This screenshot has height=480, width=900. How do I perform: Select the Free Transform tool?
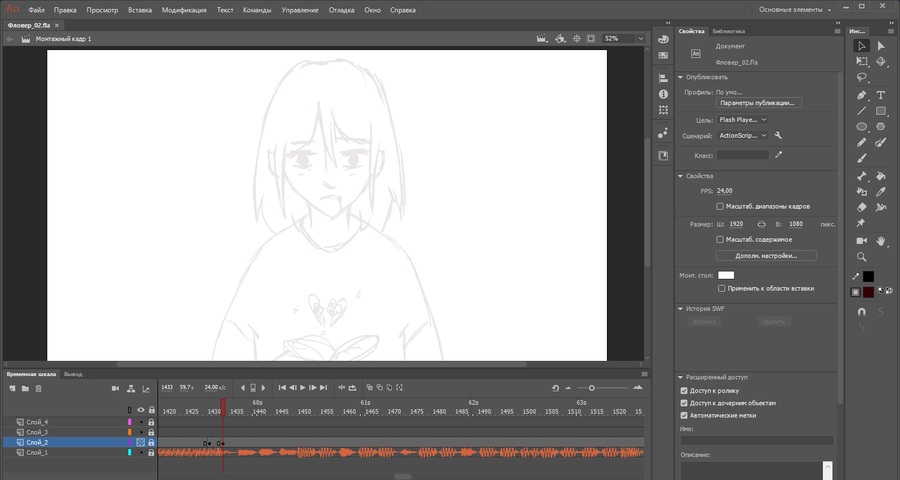pos(862,61)
